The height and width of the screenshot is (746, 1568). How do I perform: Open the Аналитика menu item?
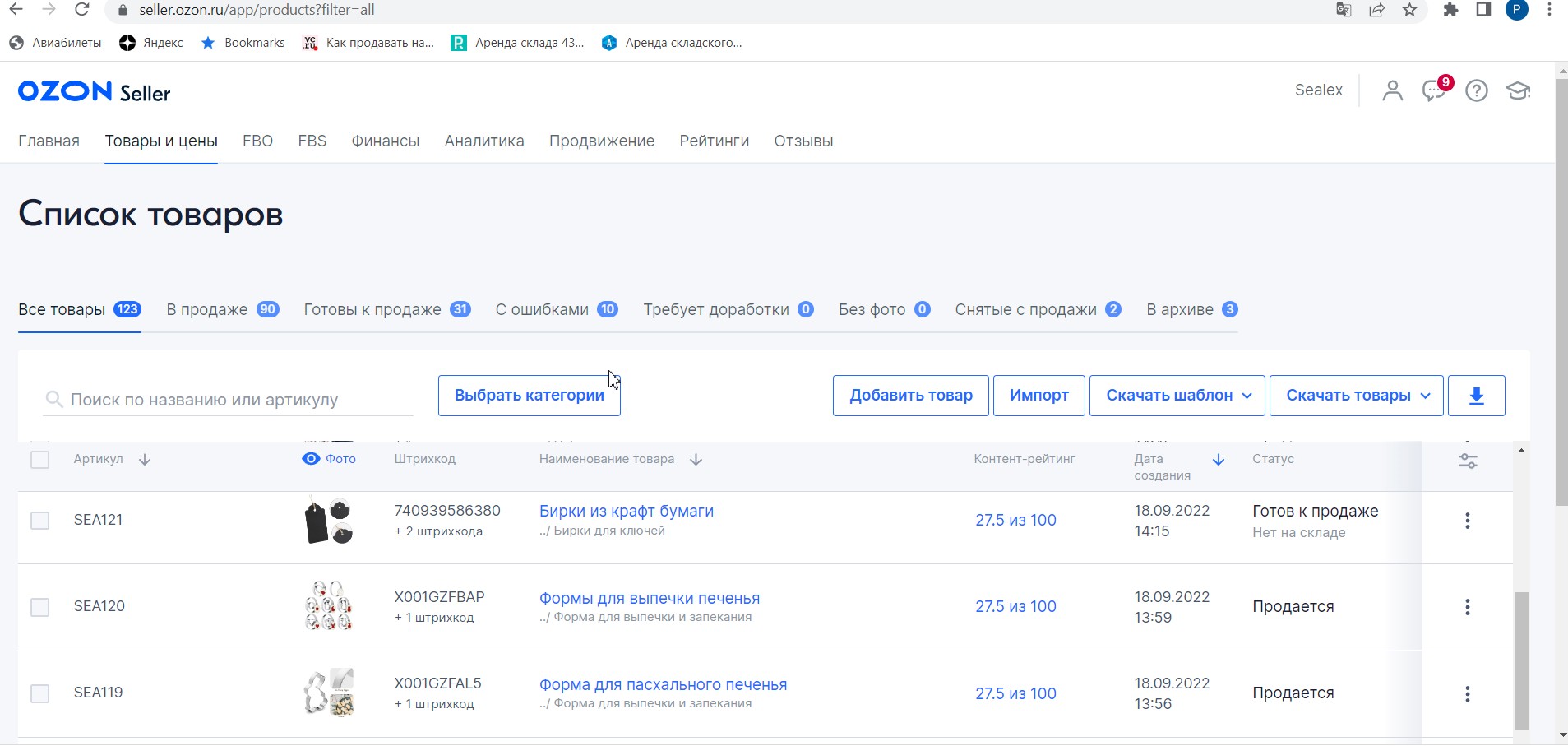click(484, 141)
